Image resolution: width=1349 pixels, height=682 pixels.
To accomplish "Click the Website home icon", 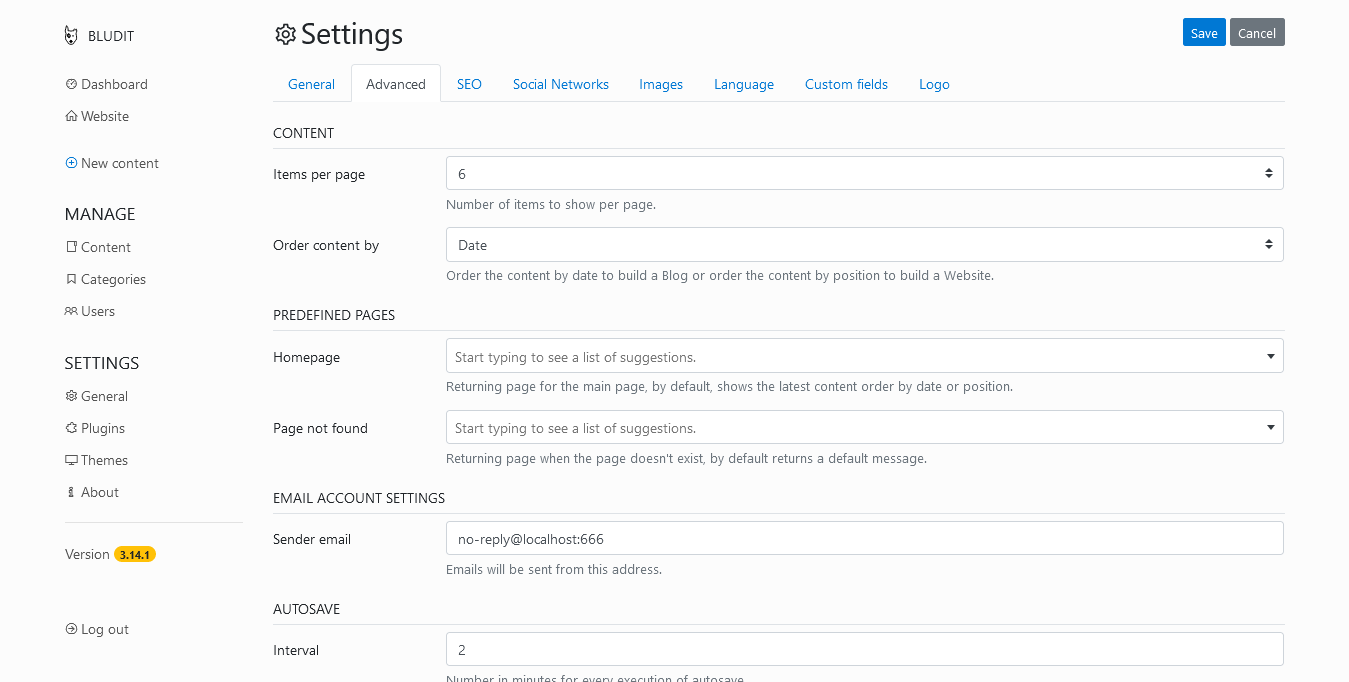I will (71, 116).
